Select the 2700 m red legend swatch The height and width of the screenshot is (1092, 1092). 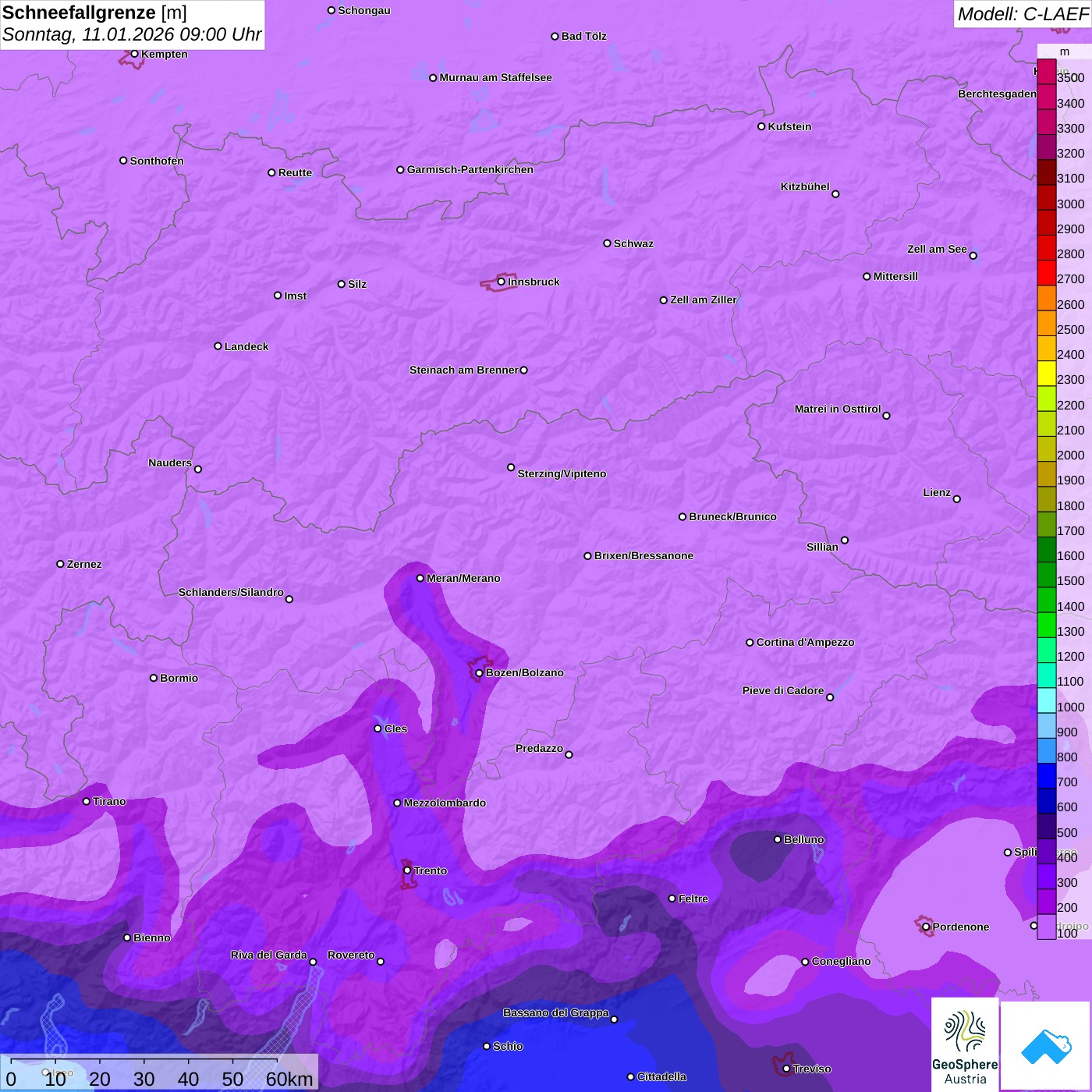[x=1046, y=273]
